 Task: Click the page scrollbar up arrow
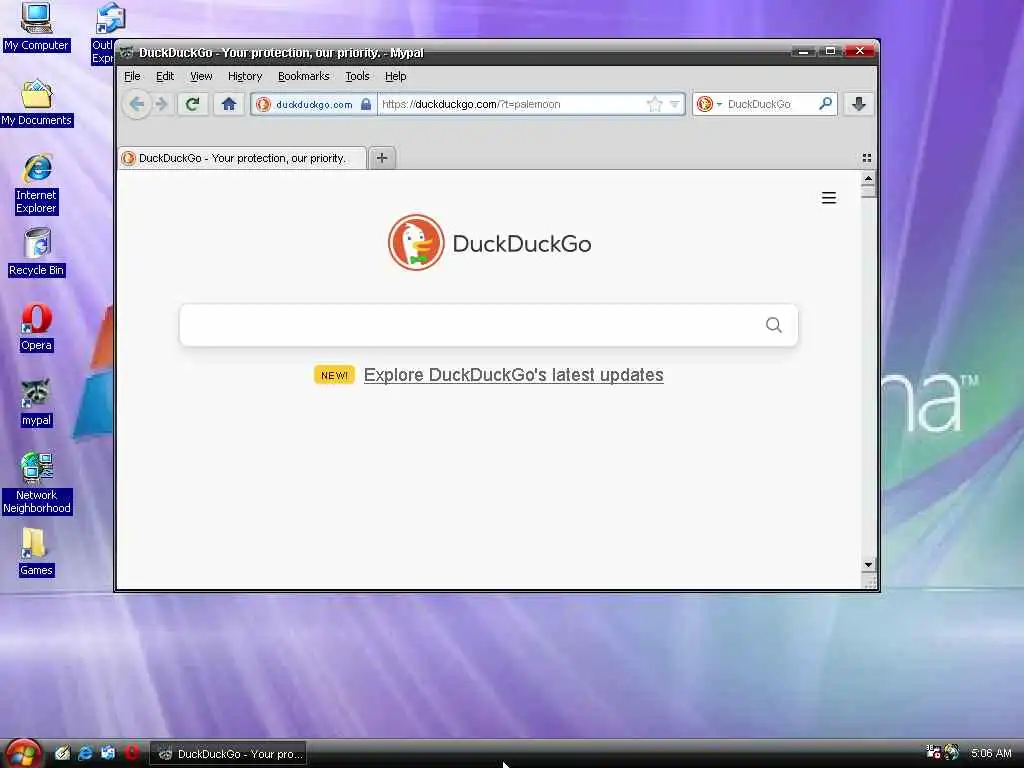coord(868,178)
